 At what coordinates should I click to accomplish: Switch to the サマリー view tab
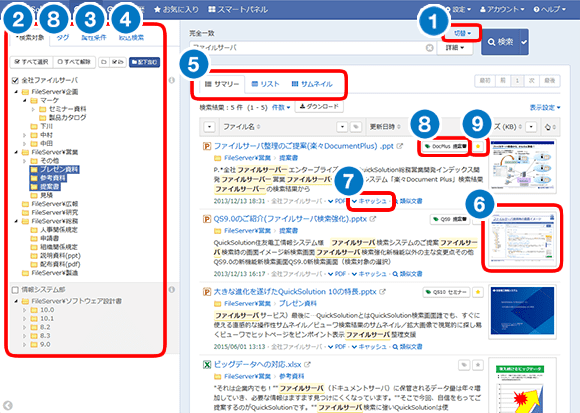click(x=222, y=84)
